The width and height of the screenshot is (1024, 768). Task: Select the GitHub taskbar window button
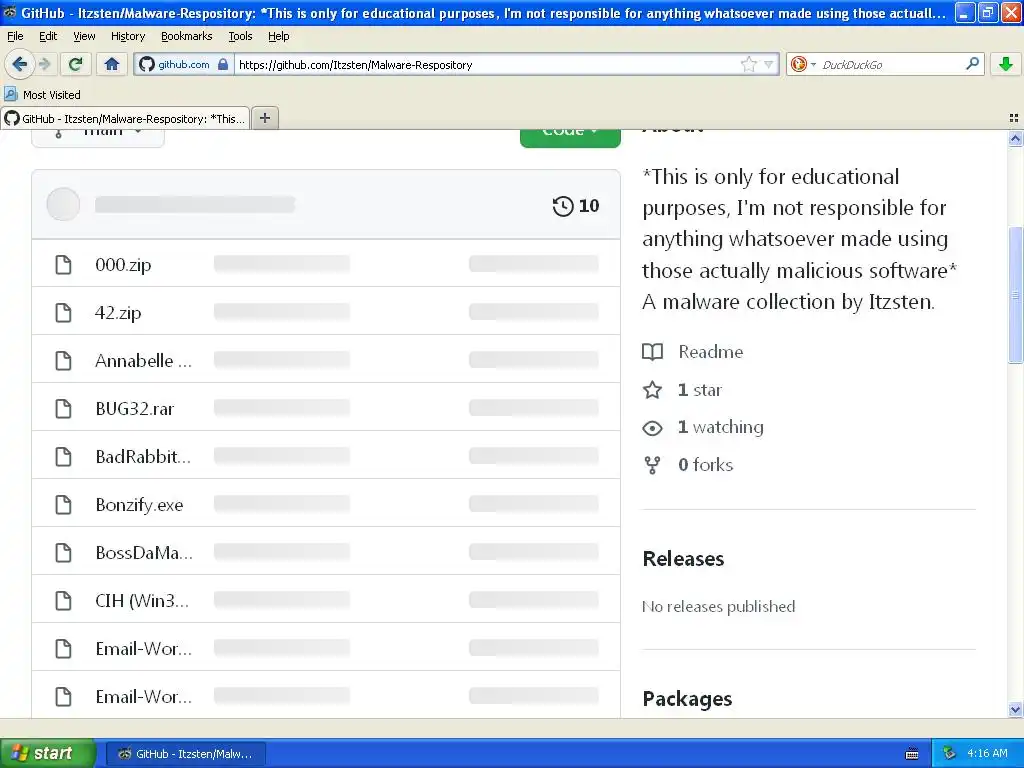coord(185,754)
